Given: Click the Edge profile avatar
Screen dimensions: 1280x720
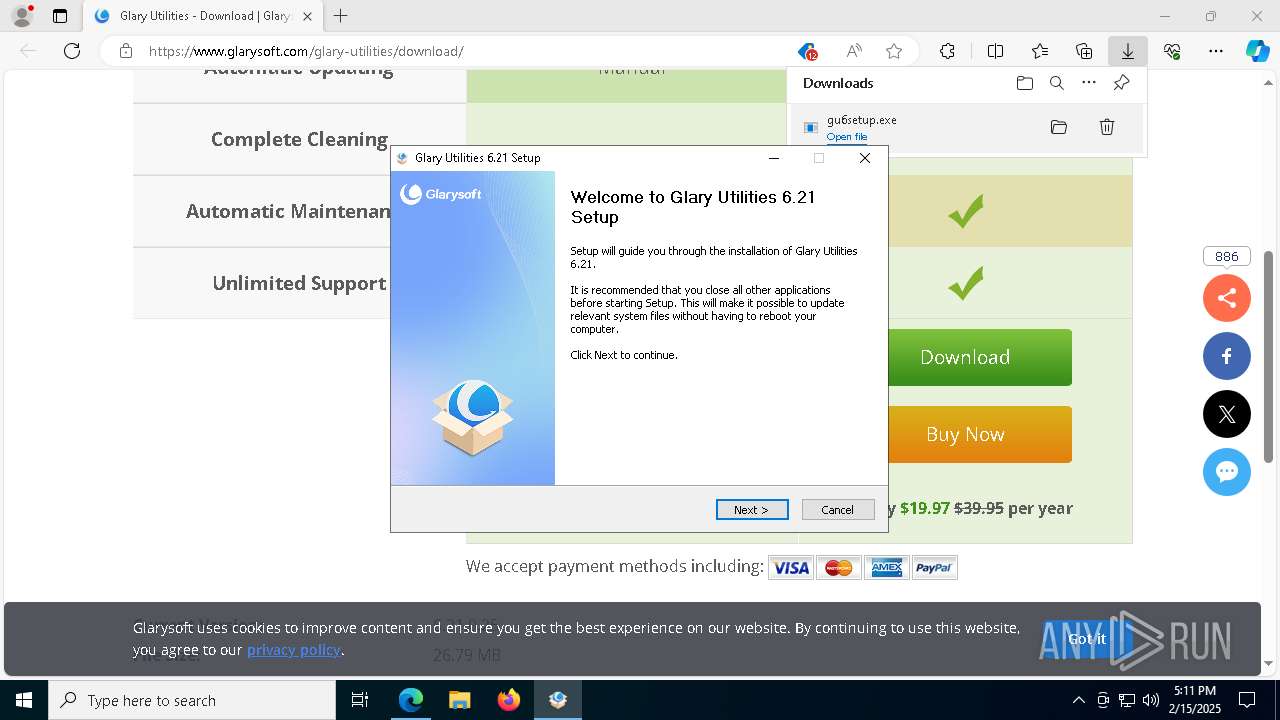Looking at the screenshot, I should tap(21, 16).
